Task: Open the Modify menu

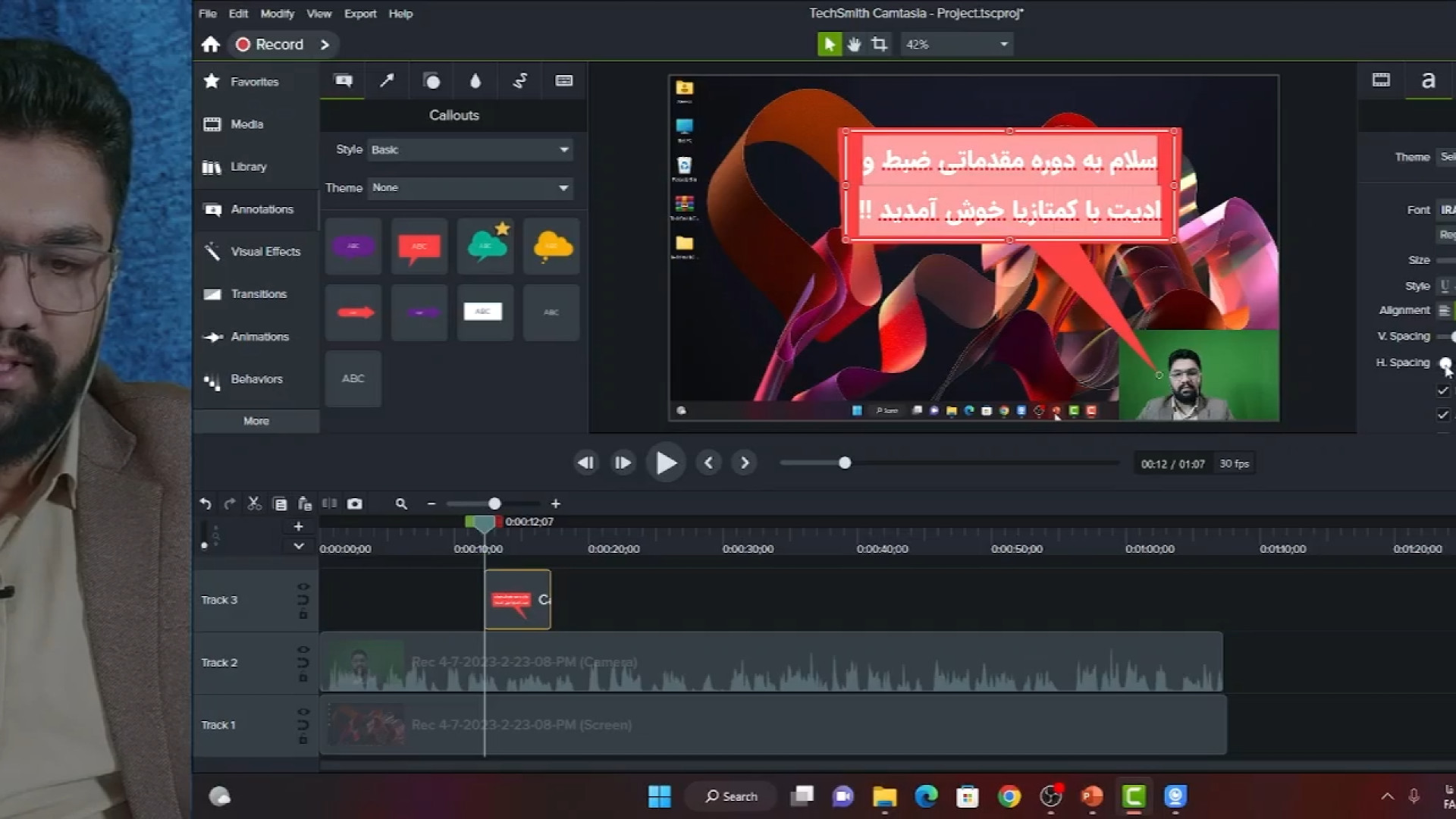Action: coord(277,14)
